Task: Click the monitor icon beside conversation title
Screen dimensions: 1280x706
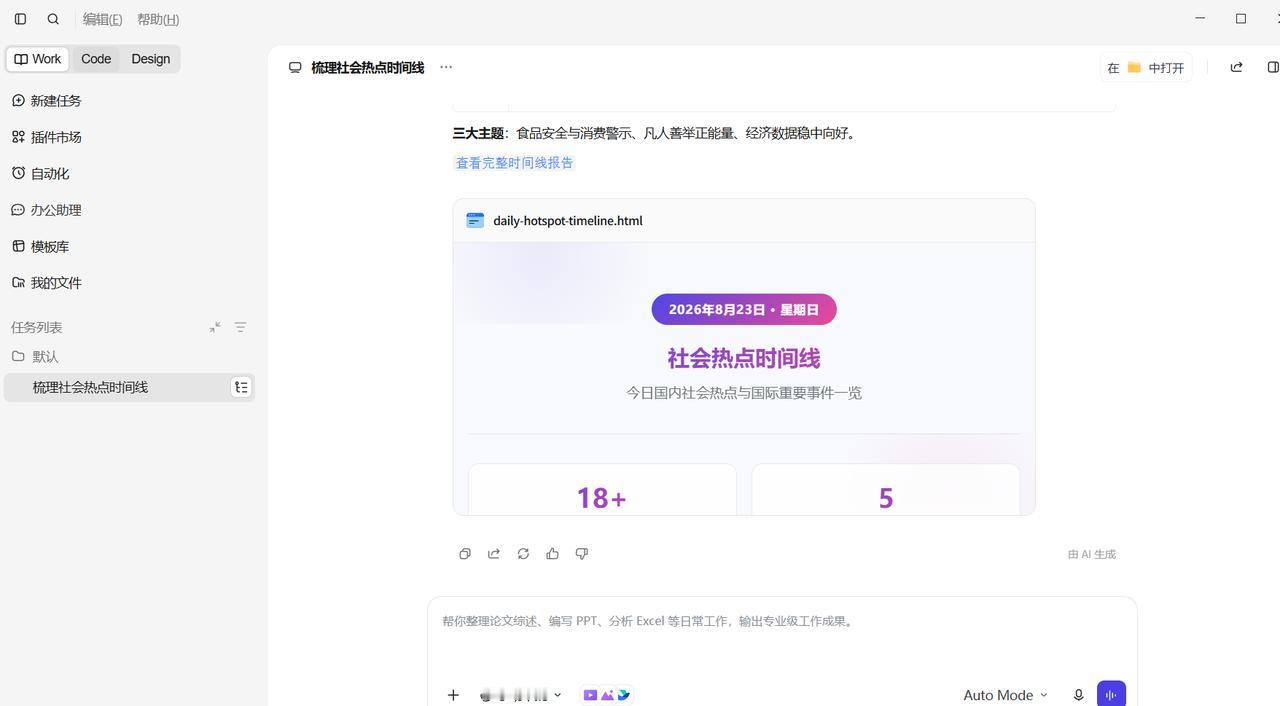Action: pyautogui.click(x=295, y=67)
